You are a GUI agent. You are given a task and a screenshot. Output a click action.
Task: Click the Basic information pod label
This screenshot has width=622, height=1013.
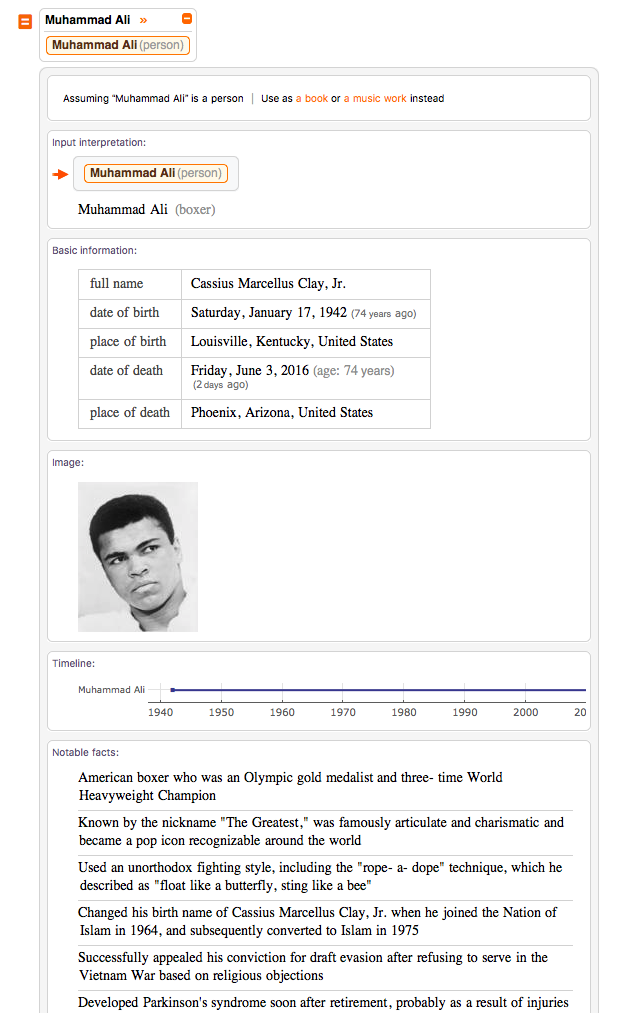[94, 251]
